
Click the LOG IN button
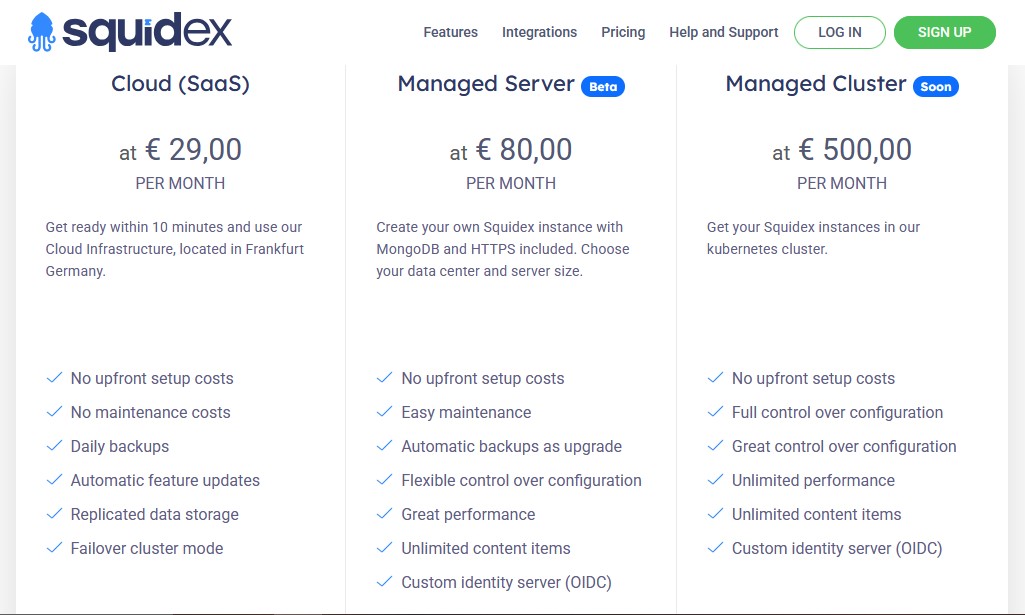coord(839,32)
